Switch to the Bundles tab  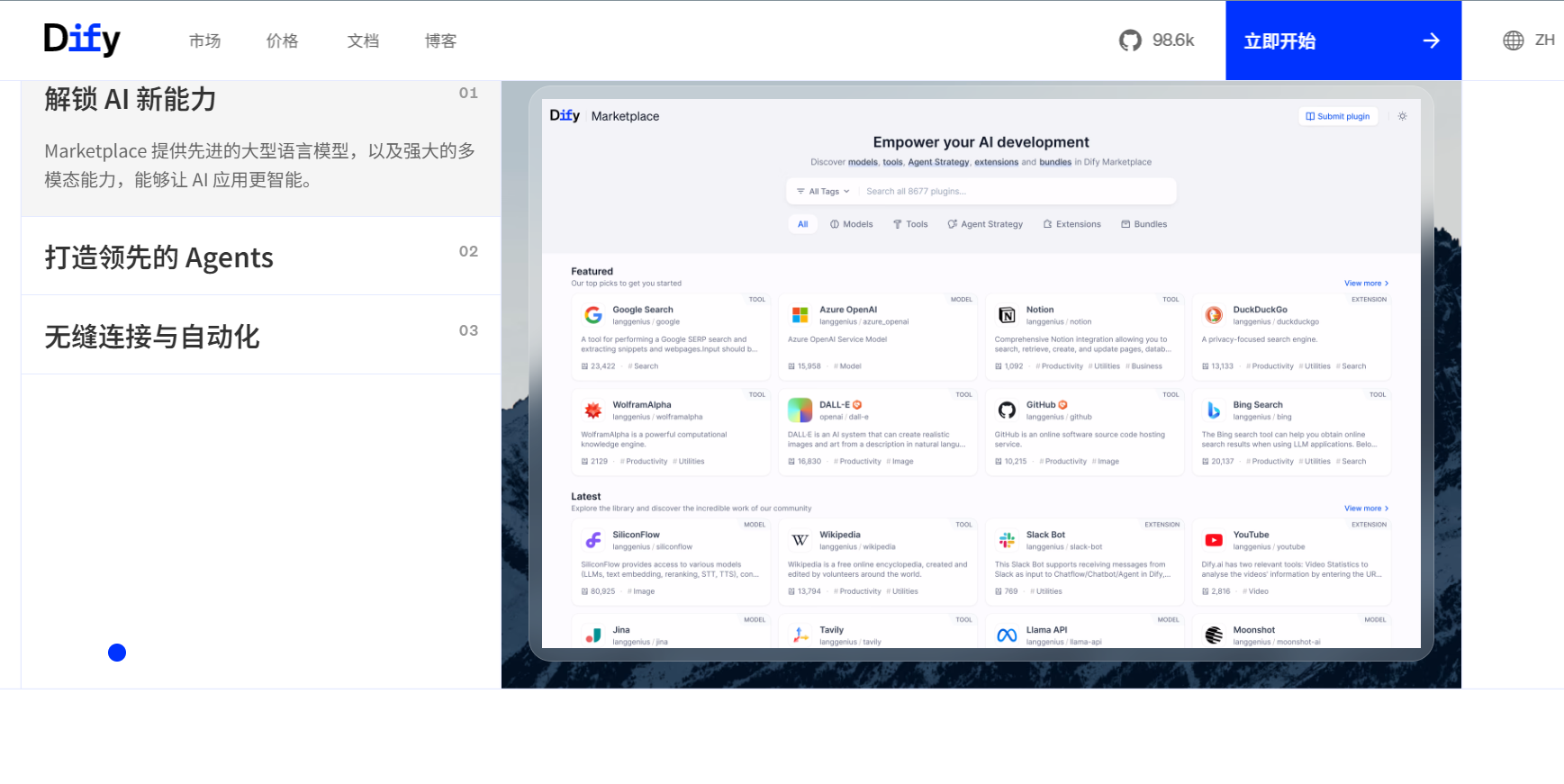(1144, 224)
